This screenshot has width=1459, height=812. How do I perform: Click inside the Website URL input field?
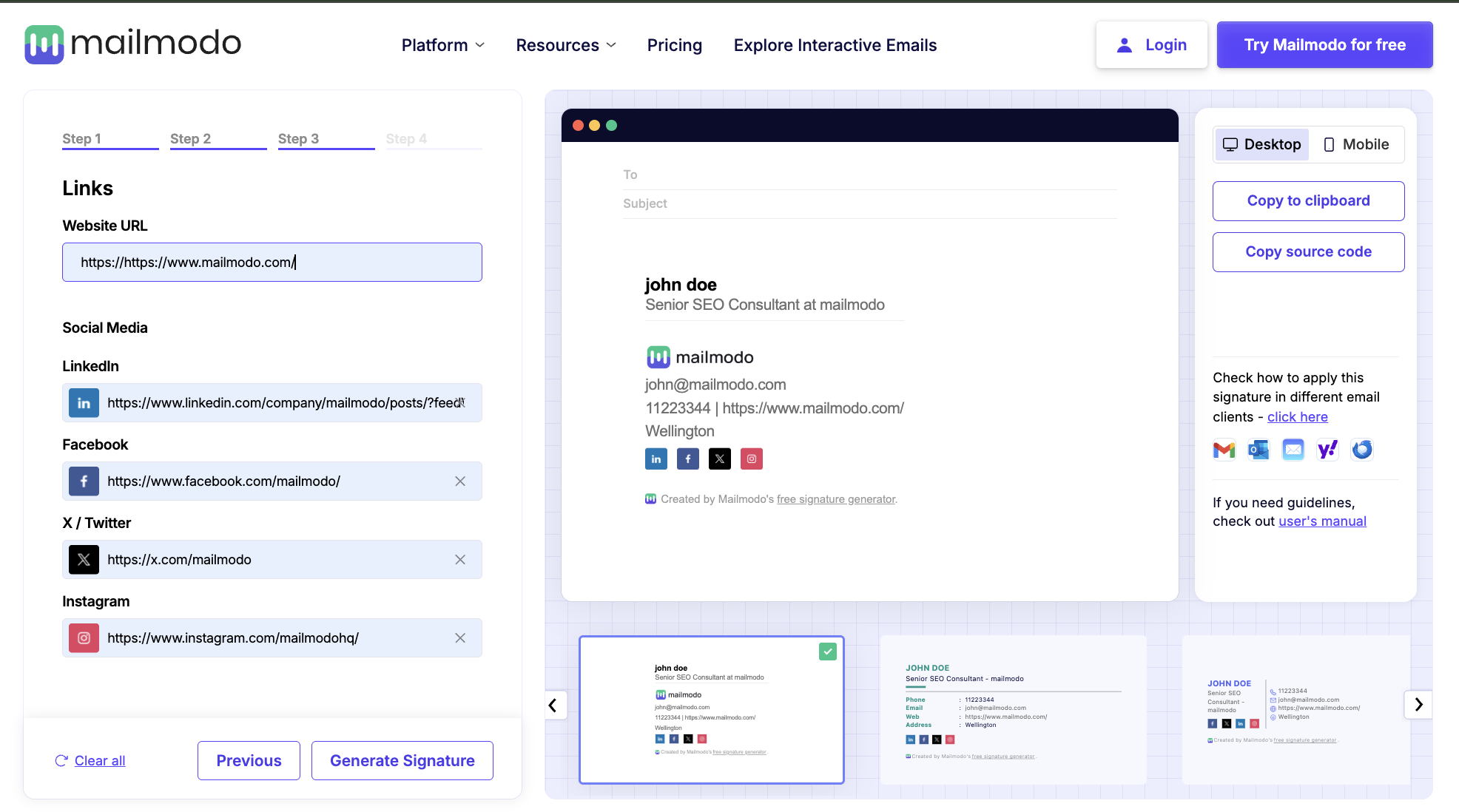[272, 262]
